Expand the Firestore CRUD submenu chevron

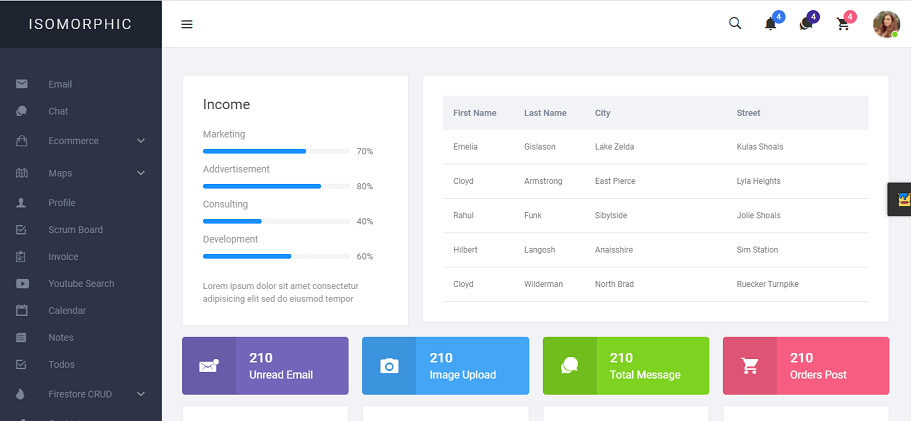click(141, 394)
